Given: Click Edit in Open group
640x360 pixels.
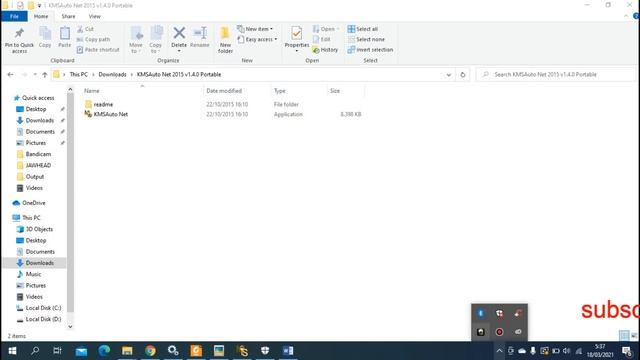Looking at the screenshot, I should [322, 40].
